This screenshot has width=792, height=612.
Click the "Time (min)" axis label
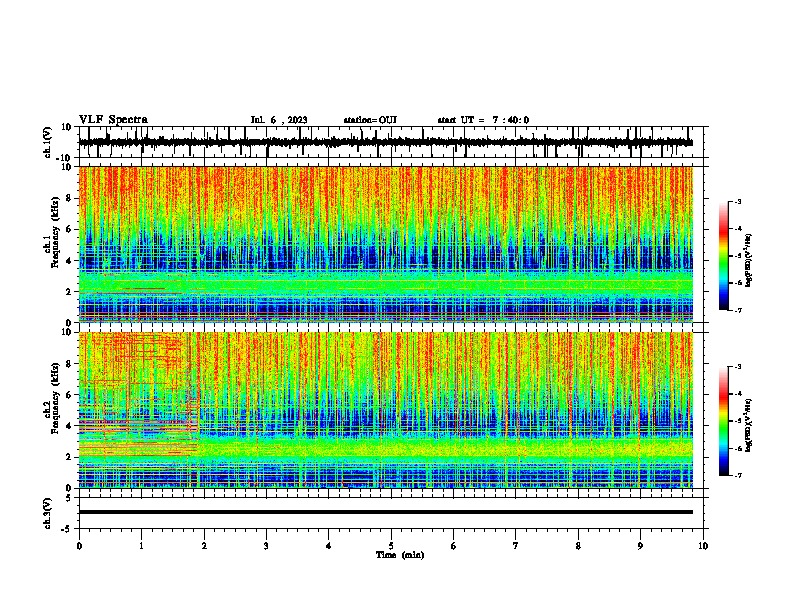[400, 555]
